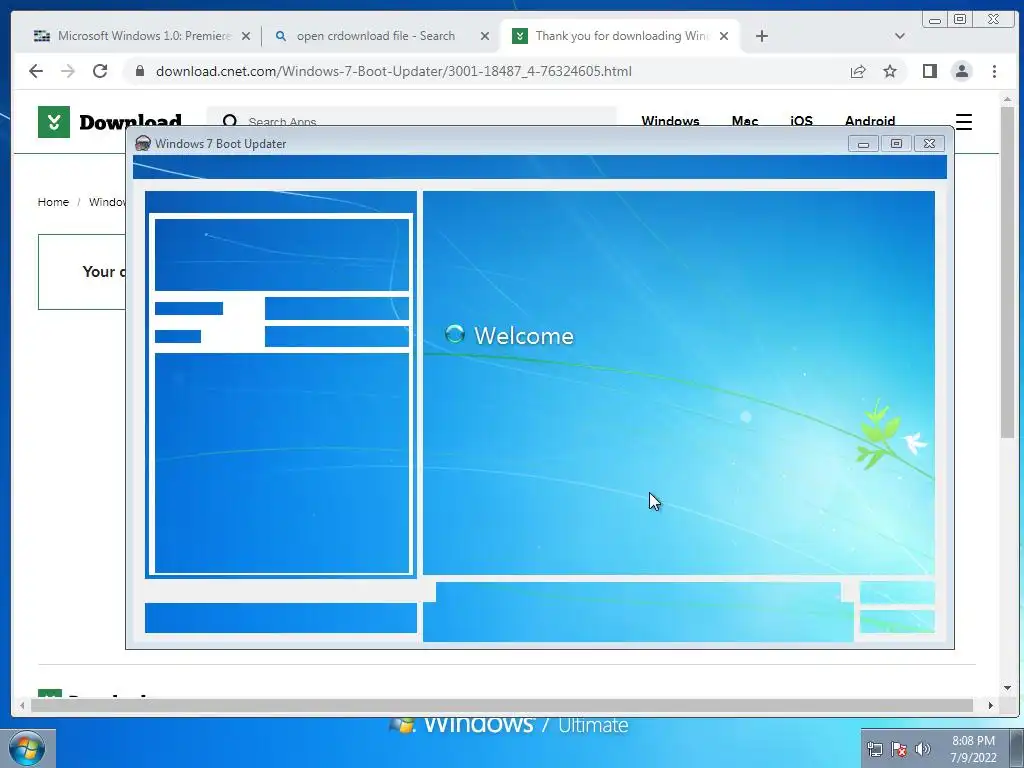Open the browser side panel icon
Screen dimensions: 1024x768
point(929,71)
